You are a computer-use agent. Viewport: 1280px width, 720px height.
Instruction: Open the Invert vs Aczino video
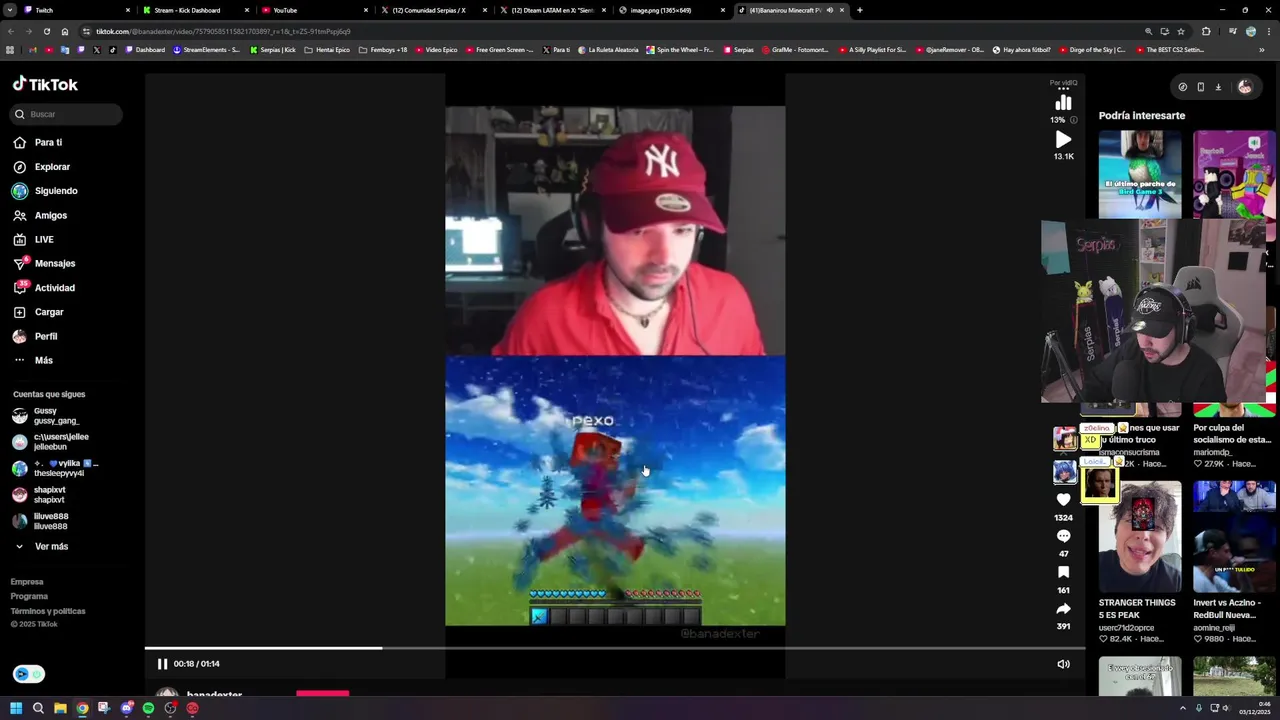pos(1234,537)
